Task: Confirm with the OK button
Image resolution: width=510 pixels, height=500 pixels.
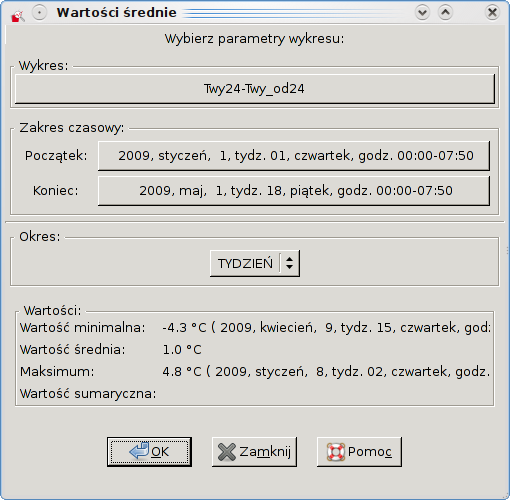Action: [x=149, y=452]
